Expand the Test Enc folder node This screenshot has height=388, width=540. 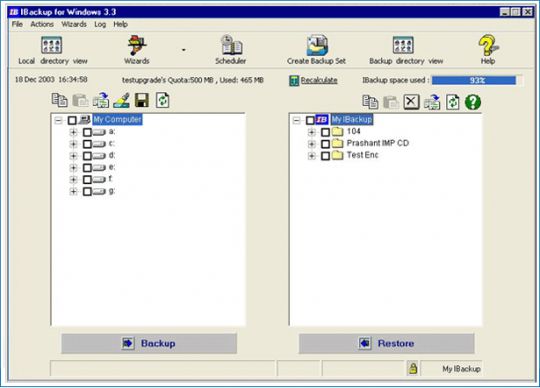tap(311, 156)
